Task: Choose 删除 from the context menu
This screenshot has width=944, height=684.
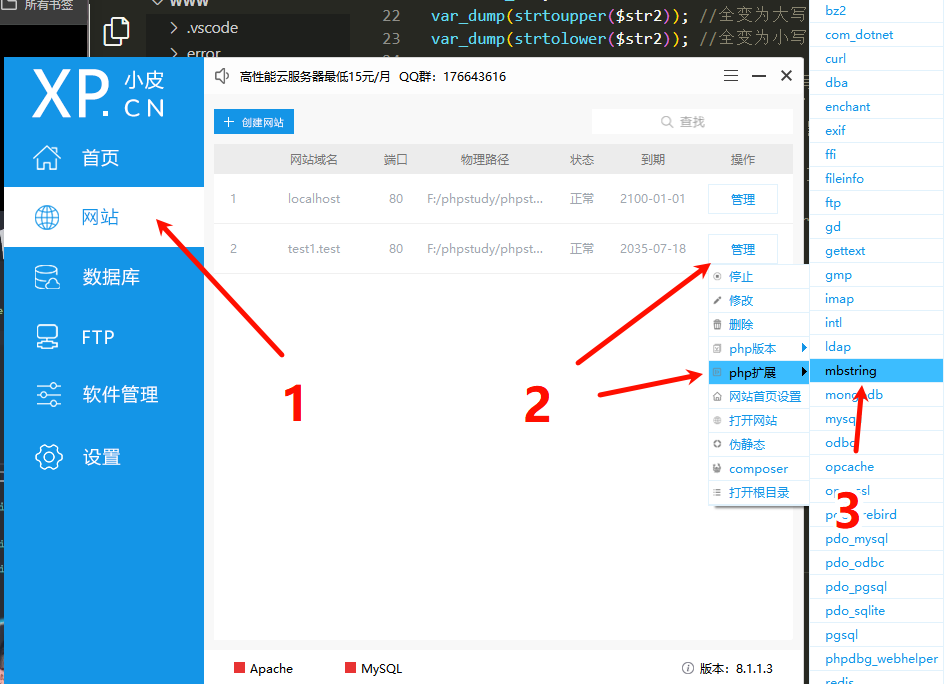Action: 759,325
